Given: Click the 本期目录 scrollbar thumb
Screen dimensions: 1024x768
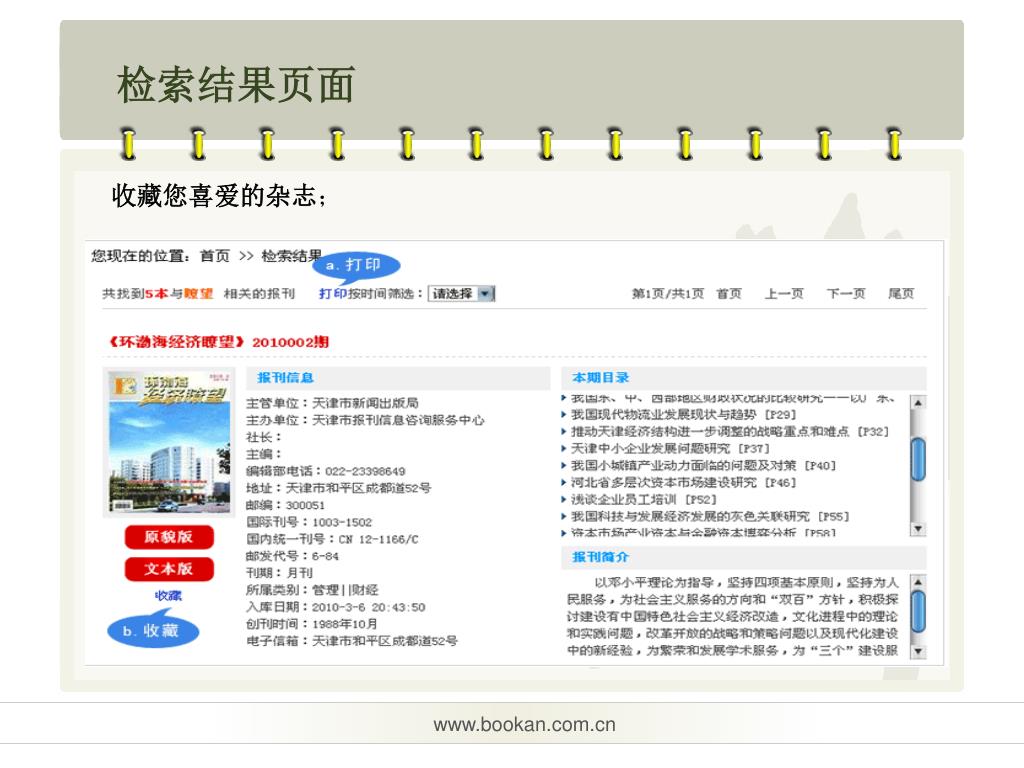Looking at the screenshot, I should point(918,460).
